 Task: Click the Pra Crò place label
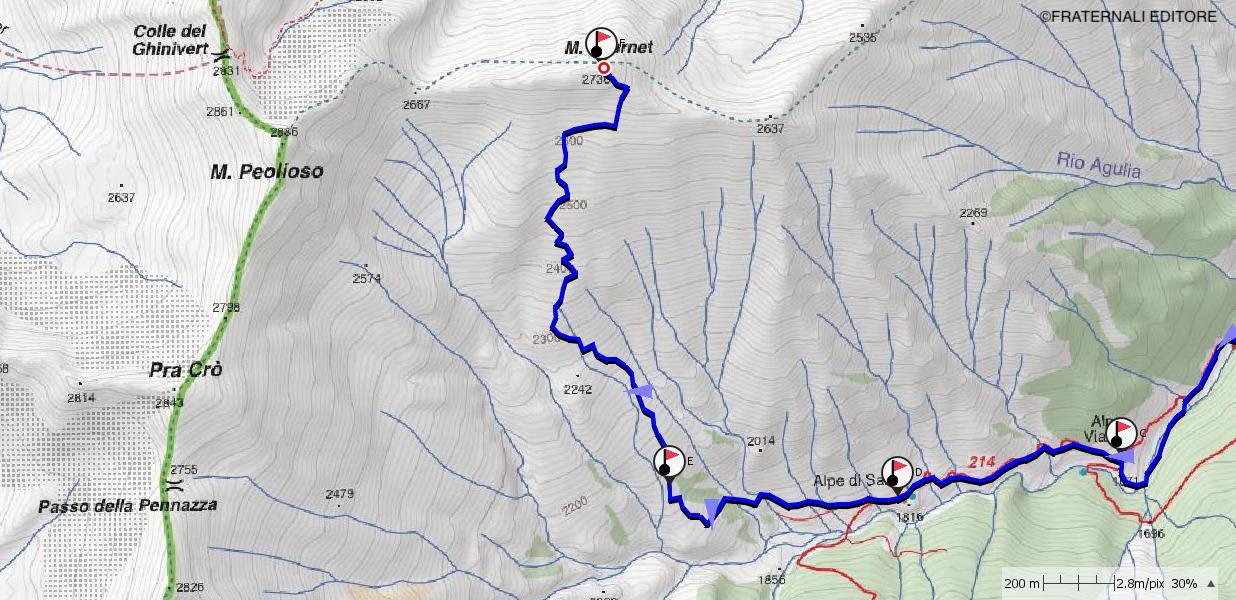185,370
